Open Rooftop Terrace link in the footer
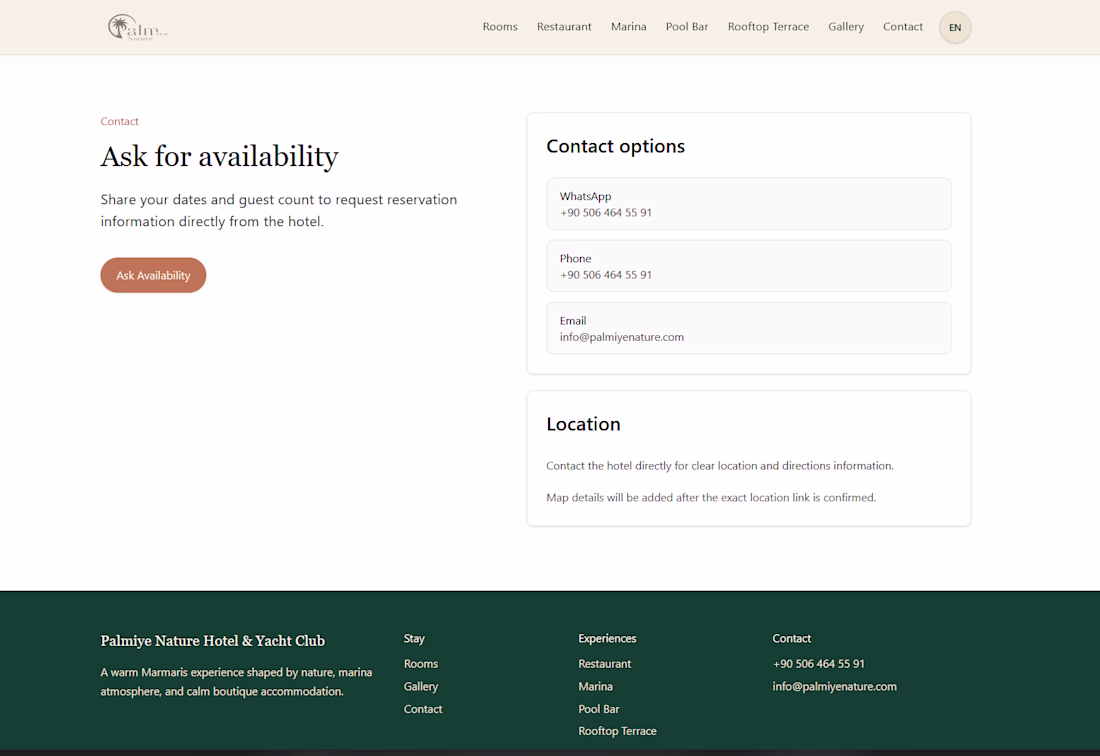The height and width of the screenshot is (756, 1100). [x=617, y=731]
